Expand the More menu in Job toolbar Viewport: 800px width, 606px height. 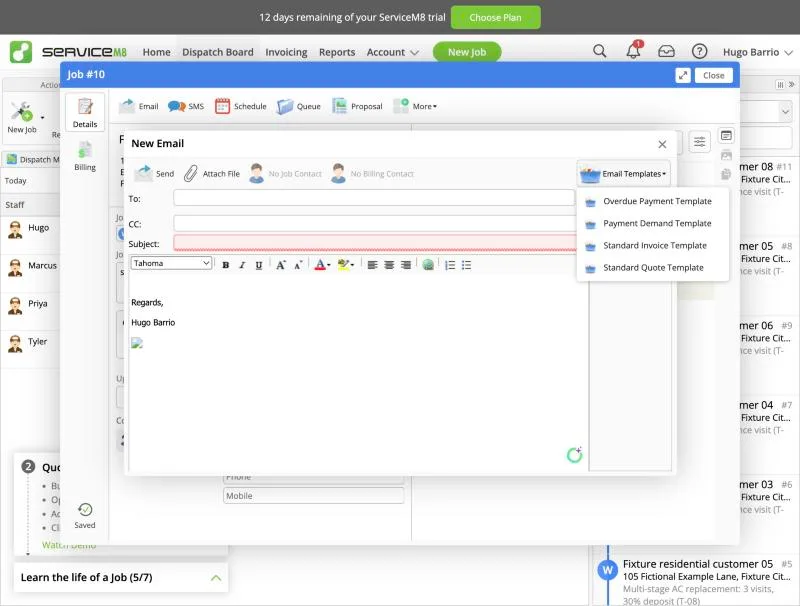pyautogui.click(x=415, y=106)
